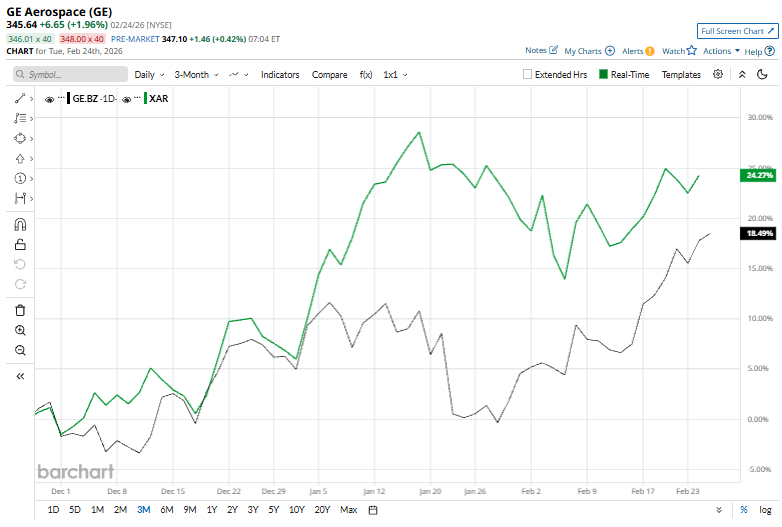Open Help question mark
This screenshot has width=782, height=527.
click(x=770, y=51)
